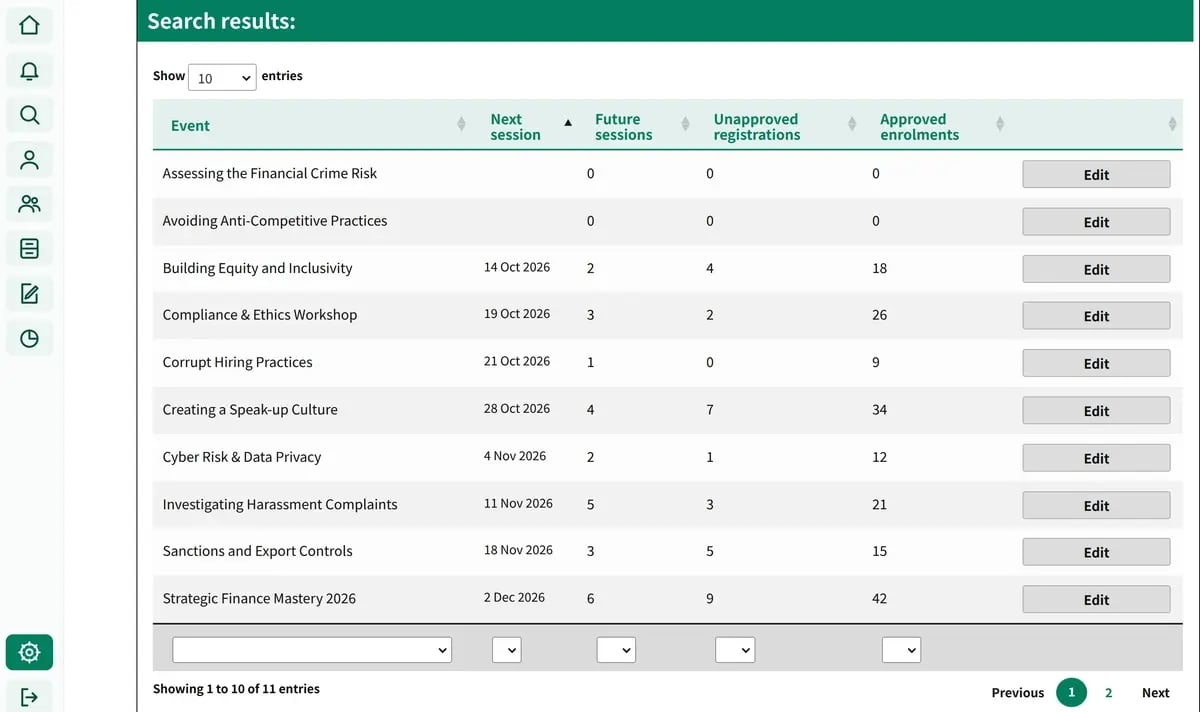Click the Showing 1 to 10 of 11 entries text

[236, 688]
